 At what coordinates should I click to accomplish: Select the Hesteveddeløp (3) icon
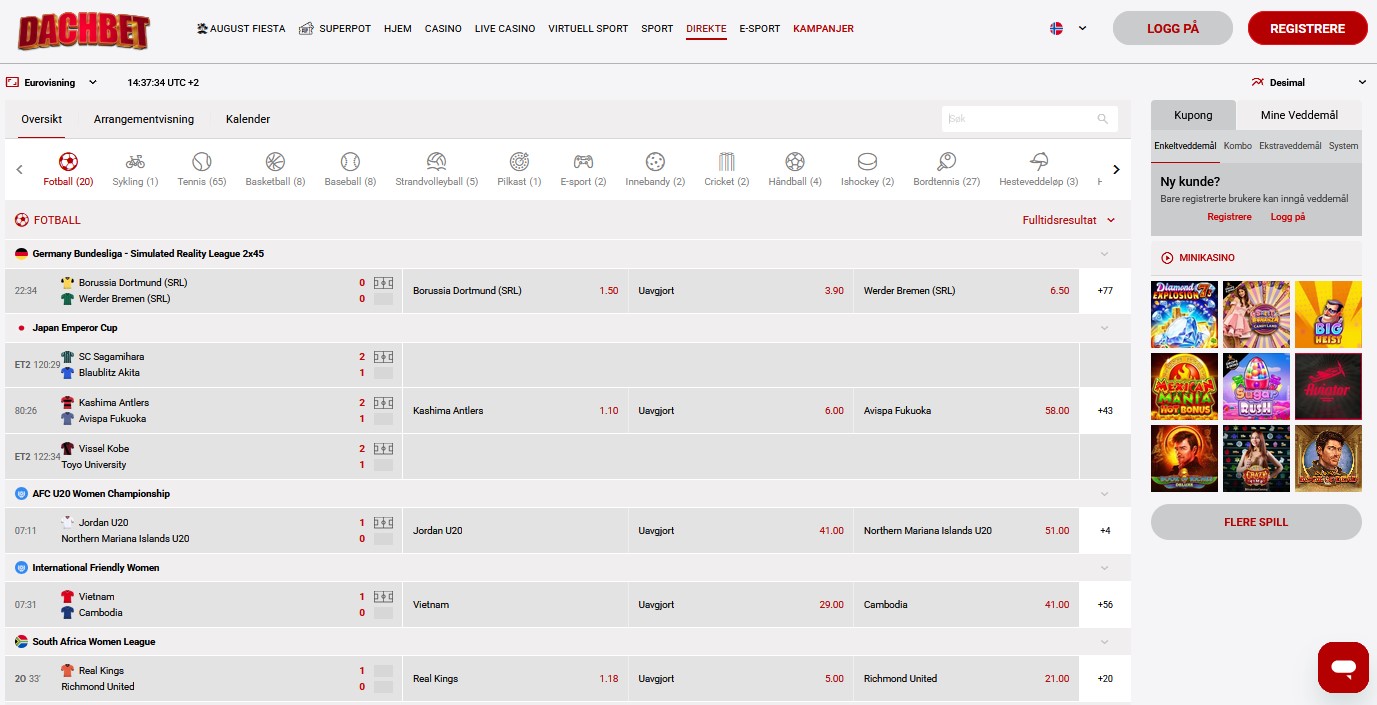click(1039, 162)
